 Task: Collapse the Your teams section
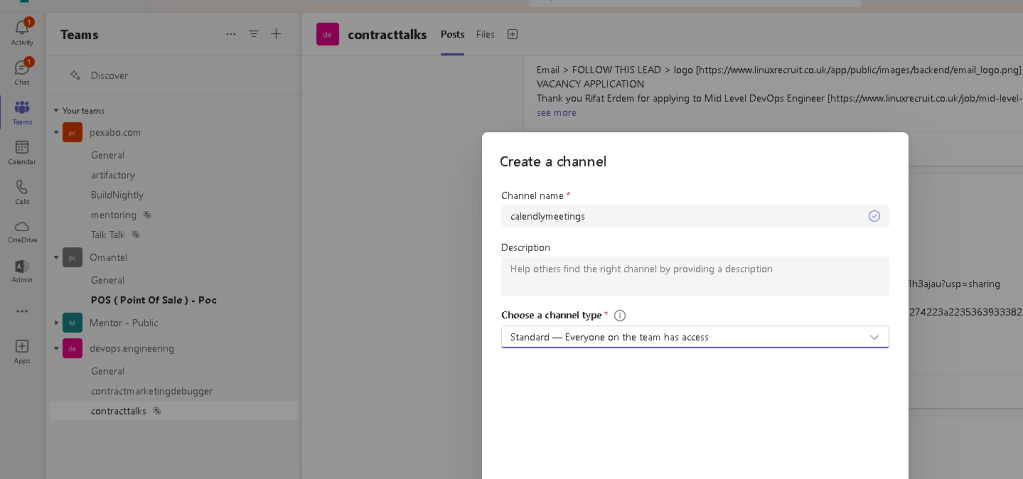coord(56,111)
